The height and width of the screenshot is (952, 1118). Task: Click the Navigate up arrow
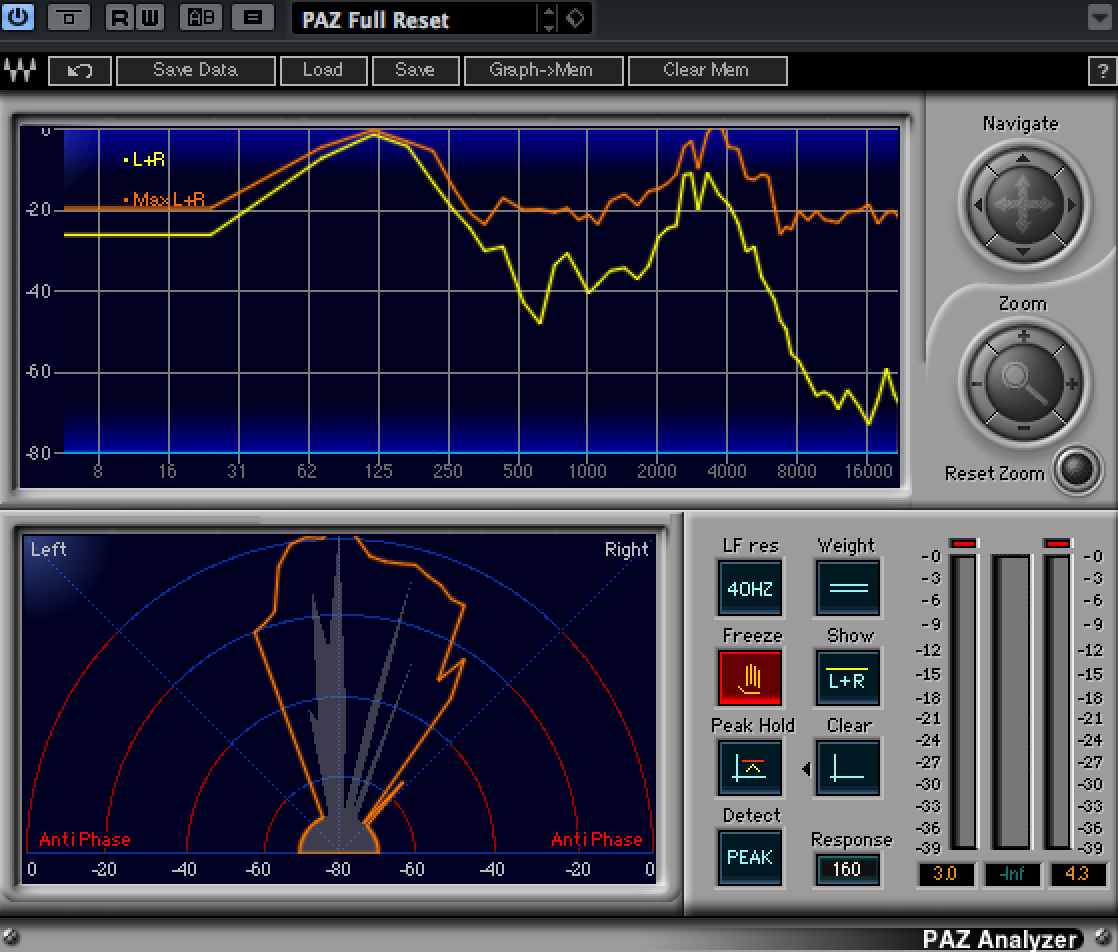pos(1022,160)
